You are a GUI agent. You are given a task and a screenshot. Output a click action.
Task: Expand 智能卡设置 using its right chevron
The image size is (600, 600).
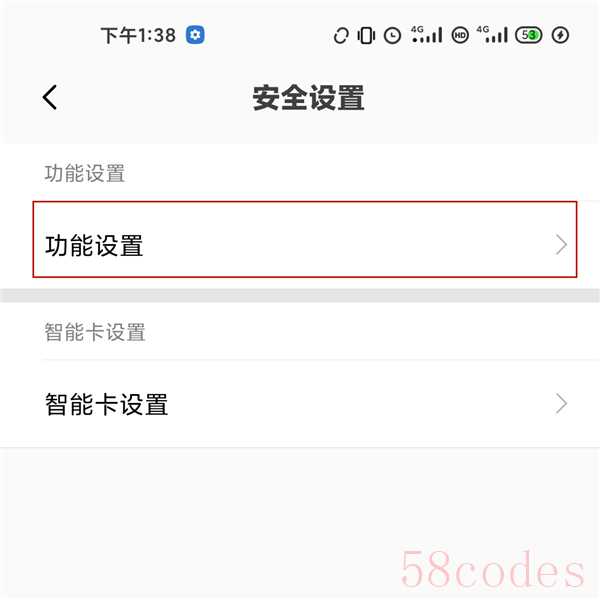pyautogui.click(x=561, y=404)
